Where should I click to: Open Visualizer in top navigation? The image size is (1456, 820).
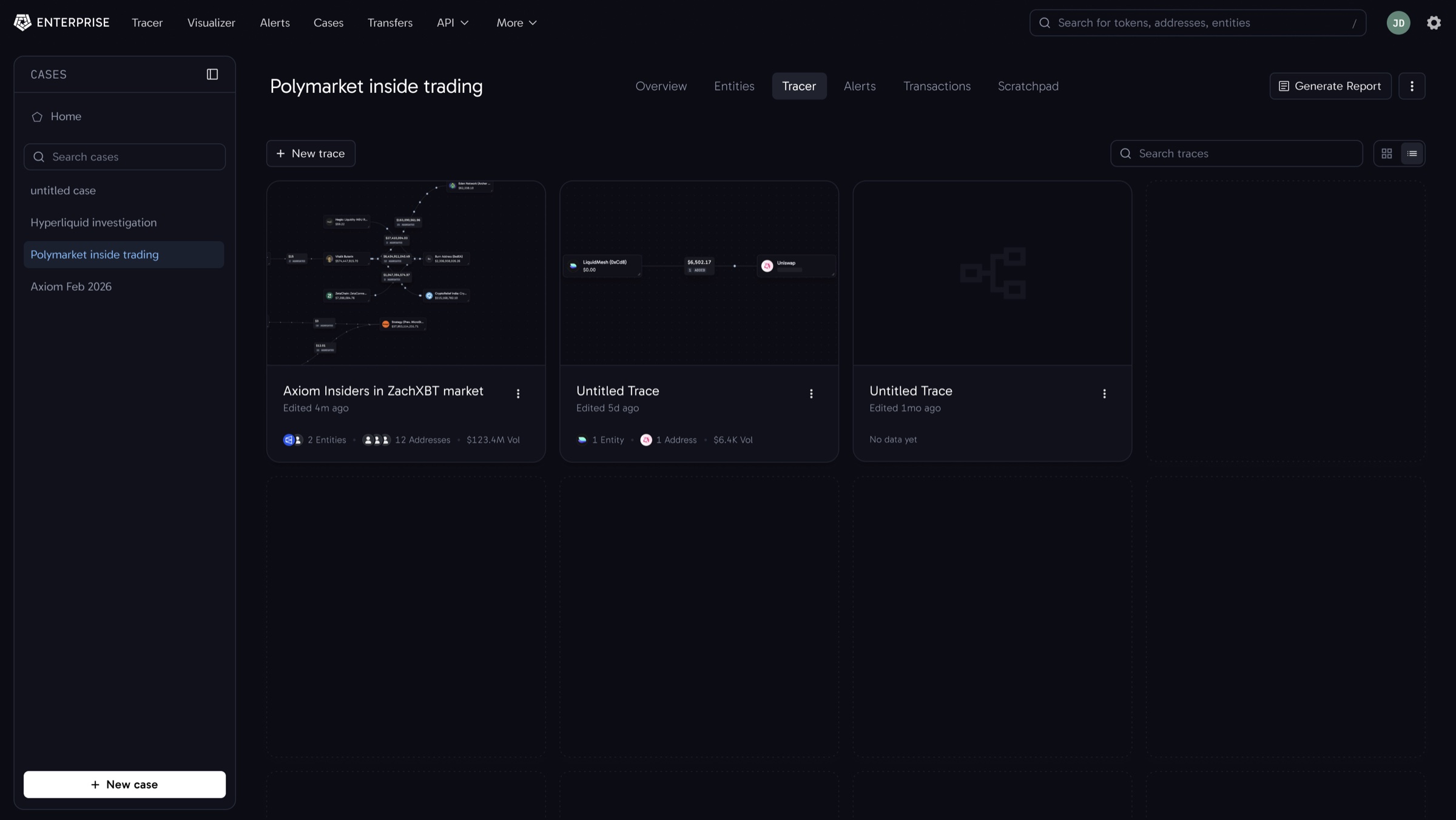pyautogui.click(x=211, y=22)
